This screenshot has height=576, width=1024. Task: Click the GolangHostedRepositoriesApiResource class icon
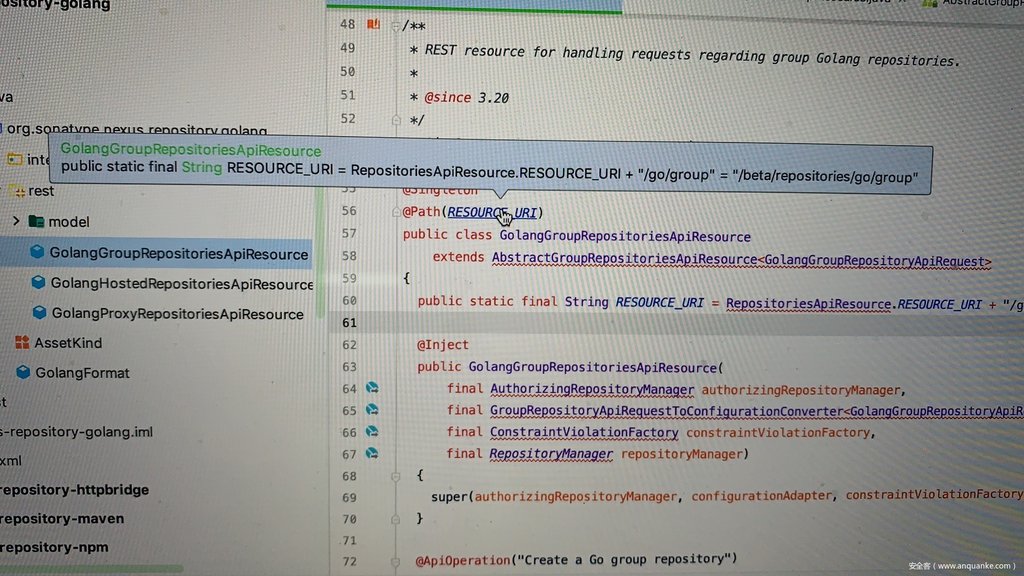pos(38,283)
